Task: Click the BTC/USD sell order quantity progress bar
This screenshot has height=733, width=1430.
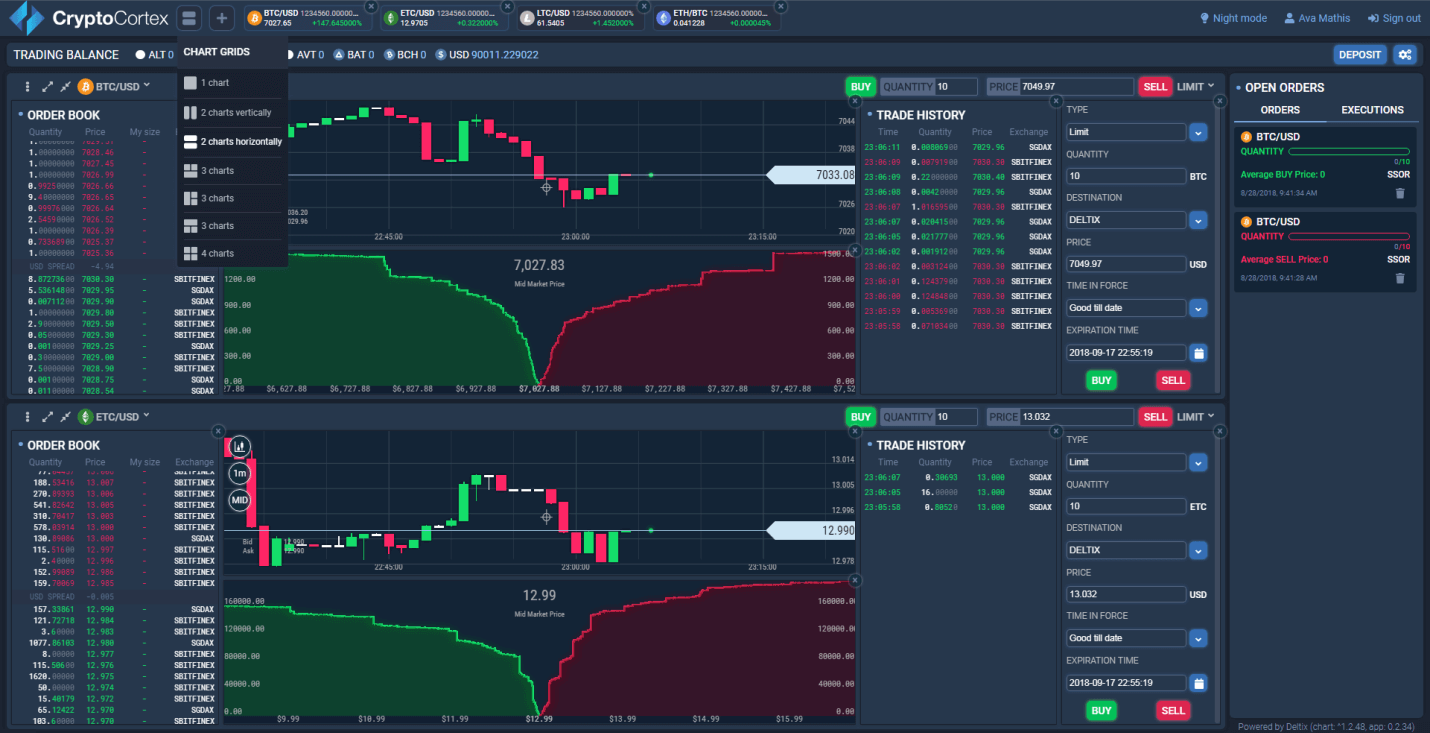Action: pyautogui.click(x=1349, y=237)
